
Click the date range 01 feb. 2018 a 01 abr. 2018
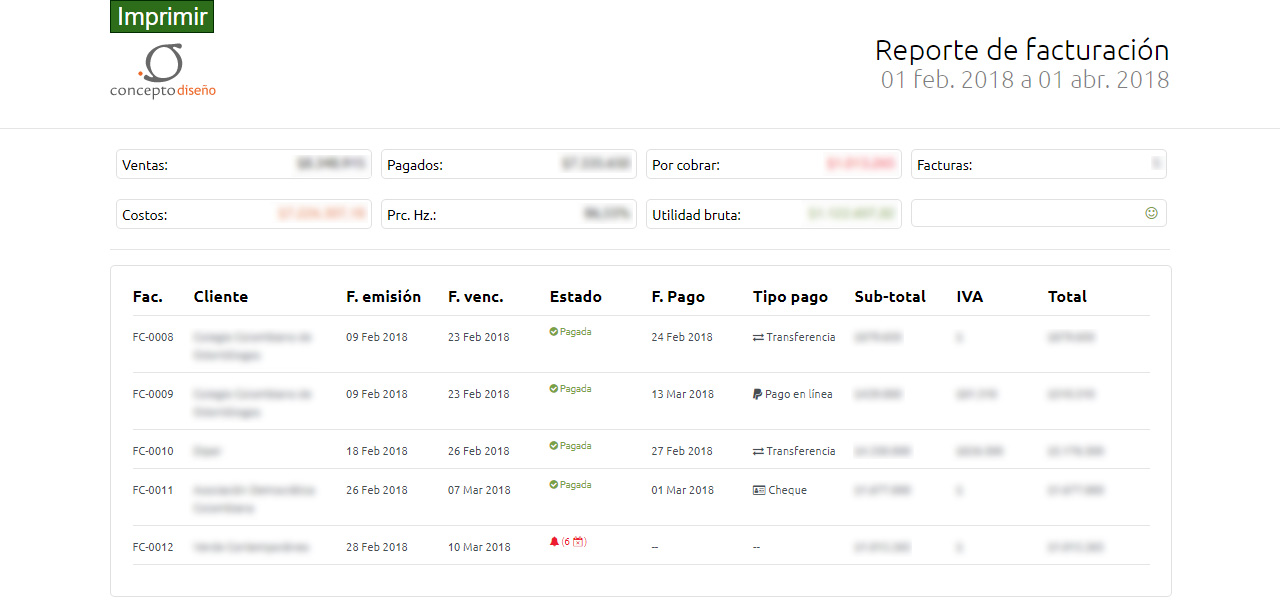pos(1025,80)
